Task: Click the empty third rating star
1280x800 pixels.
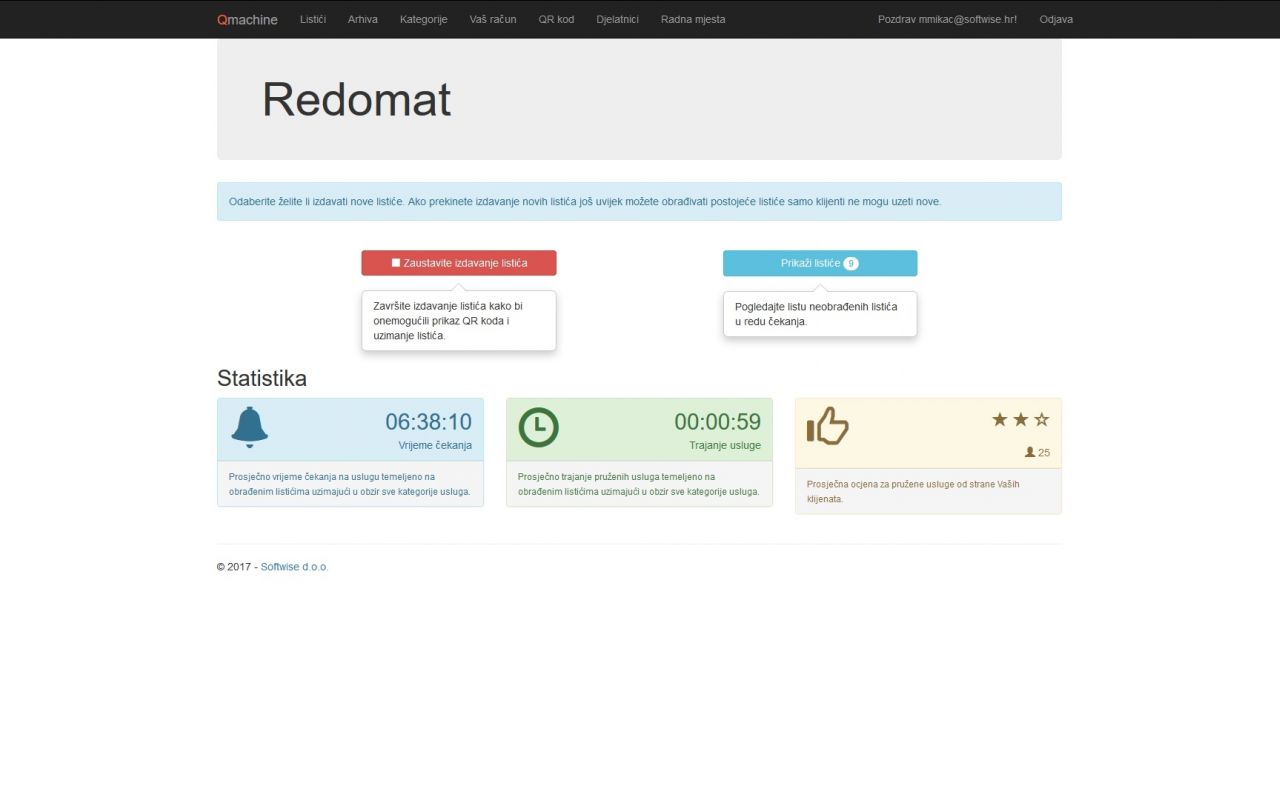Action: pyautogui.click(x=1042, y=419)
